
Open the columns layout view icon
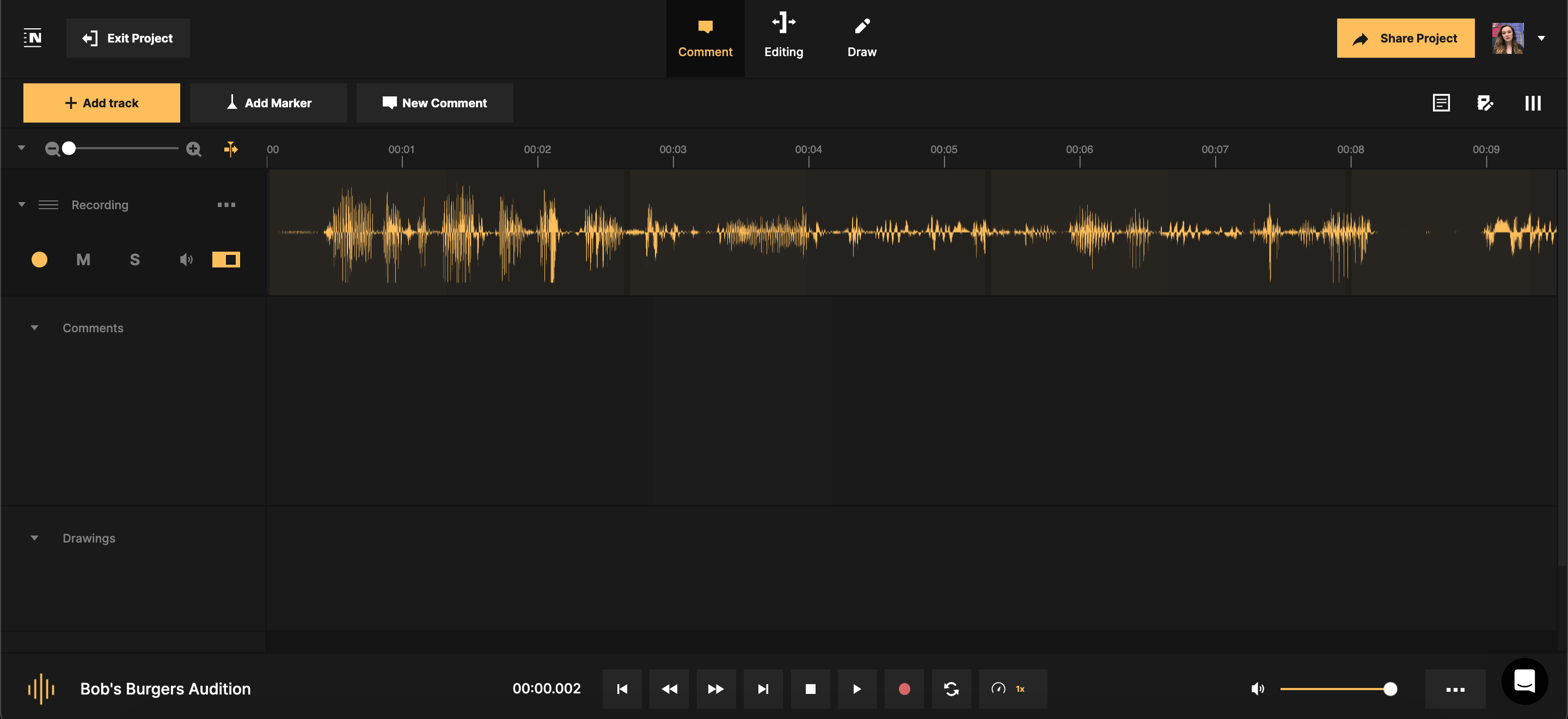(1532, 103)
